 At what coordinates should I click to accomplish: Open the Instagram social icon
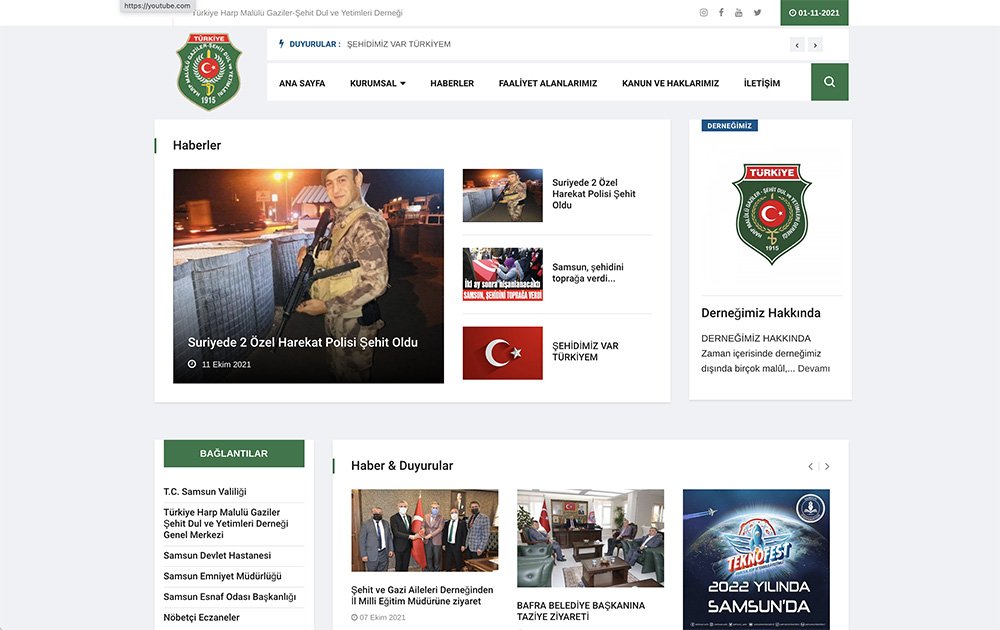coord(703,12)
